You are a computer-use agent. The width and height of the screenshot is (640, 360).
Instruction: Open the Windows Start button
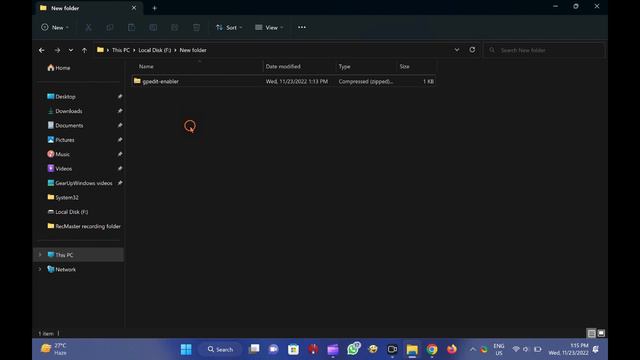click(x=186, y=349)
